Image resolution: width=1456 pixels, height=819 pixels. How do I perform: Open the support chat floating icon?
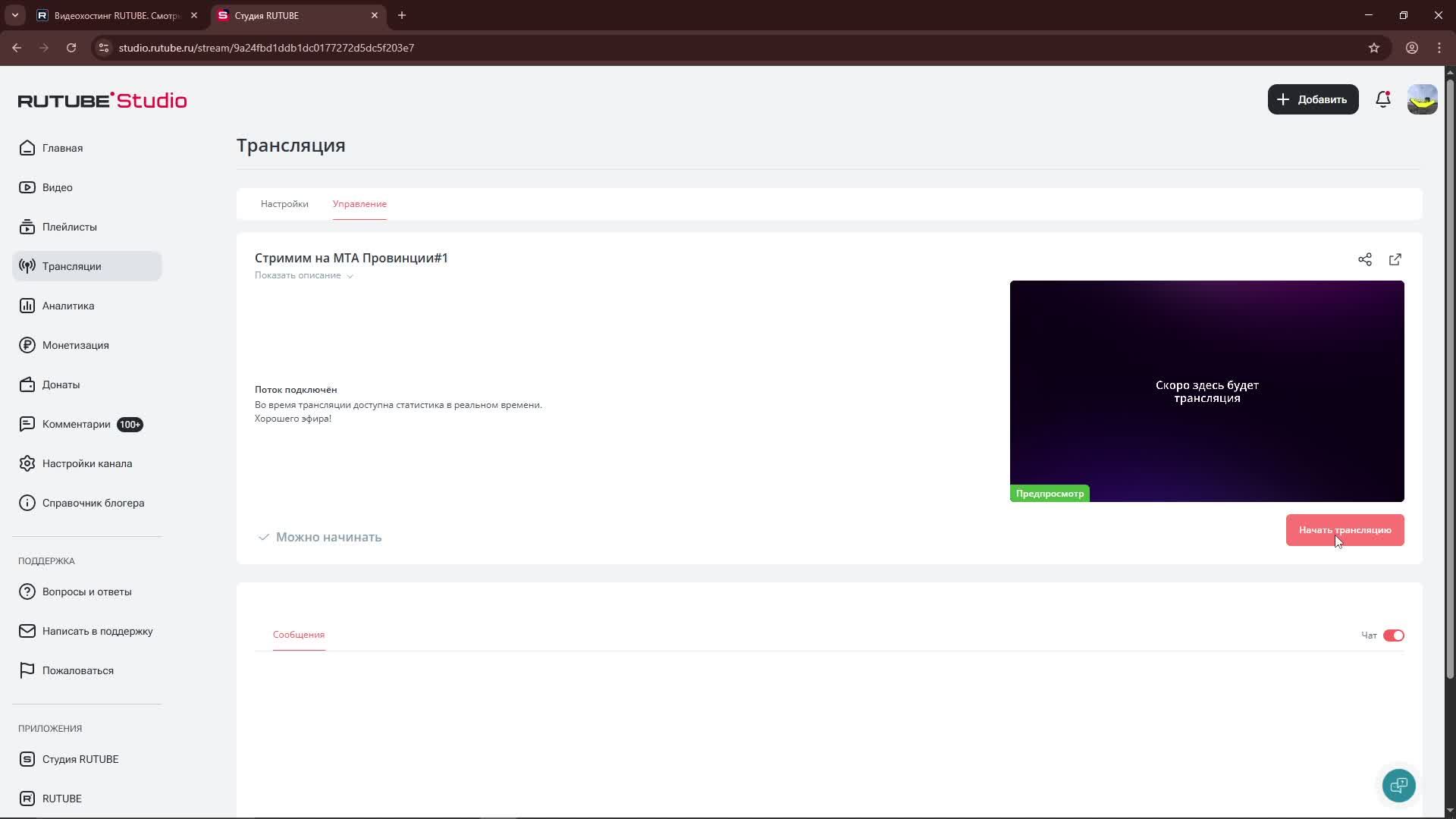1399,786
